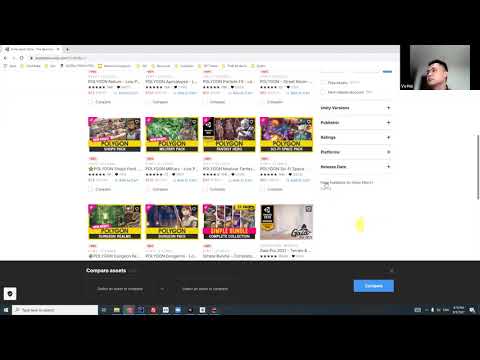Add POLYGON Shops Pack to cart
This screenshot has width=480, height=360.
(127, 180)
